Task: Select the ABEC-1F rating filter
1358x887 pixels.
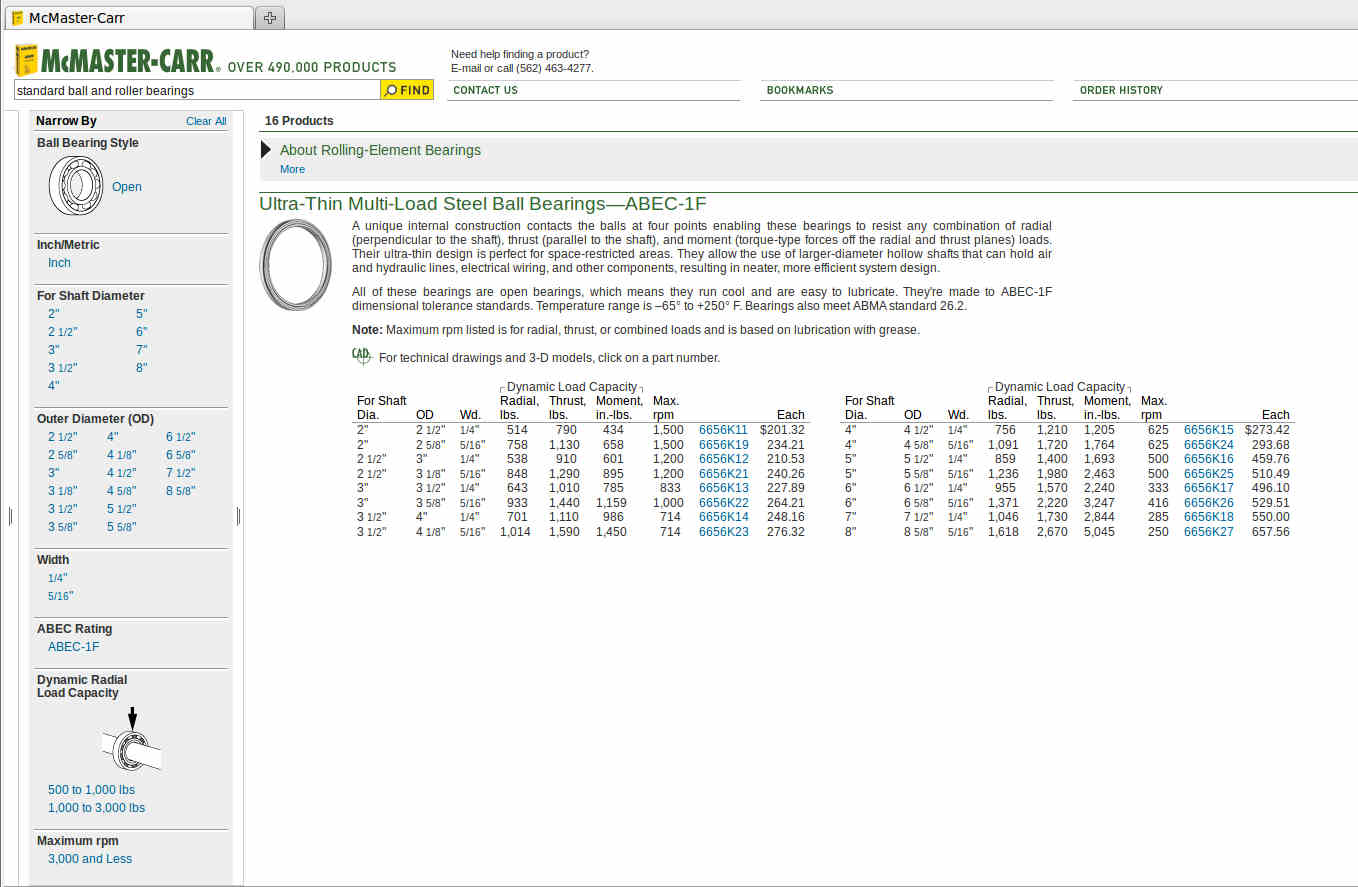Action: pos(74,647)
